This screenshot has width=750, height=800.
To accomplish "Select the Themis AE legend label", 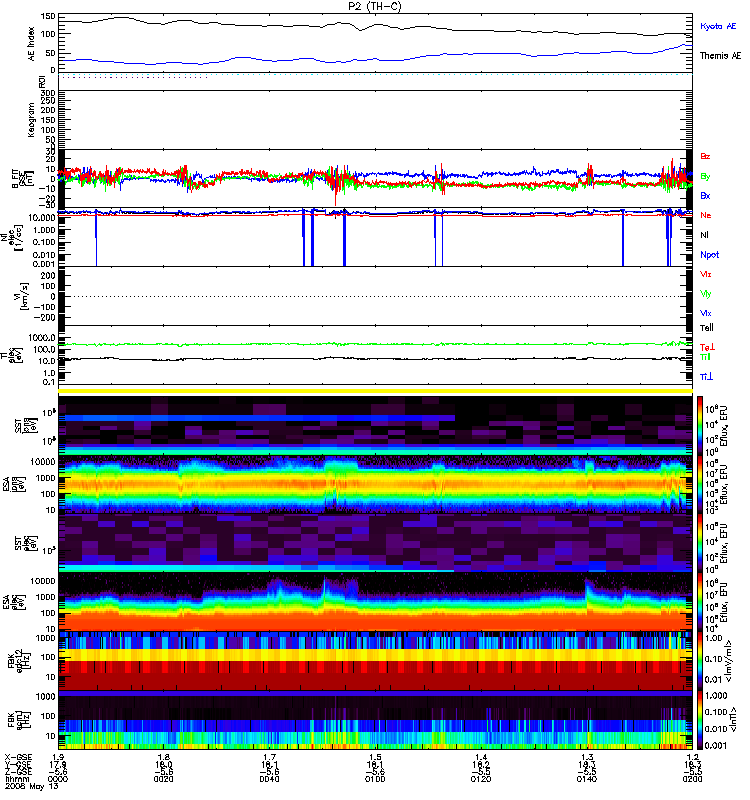I will 720,56.
